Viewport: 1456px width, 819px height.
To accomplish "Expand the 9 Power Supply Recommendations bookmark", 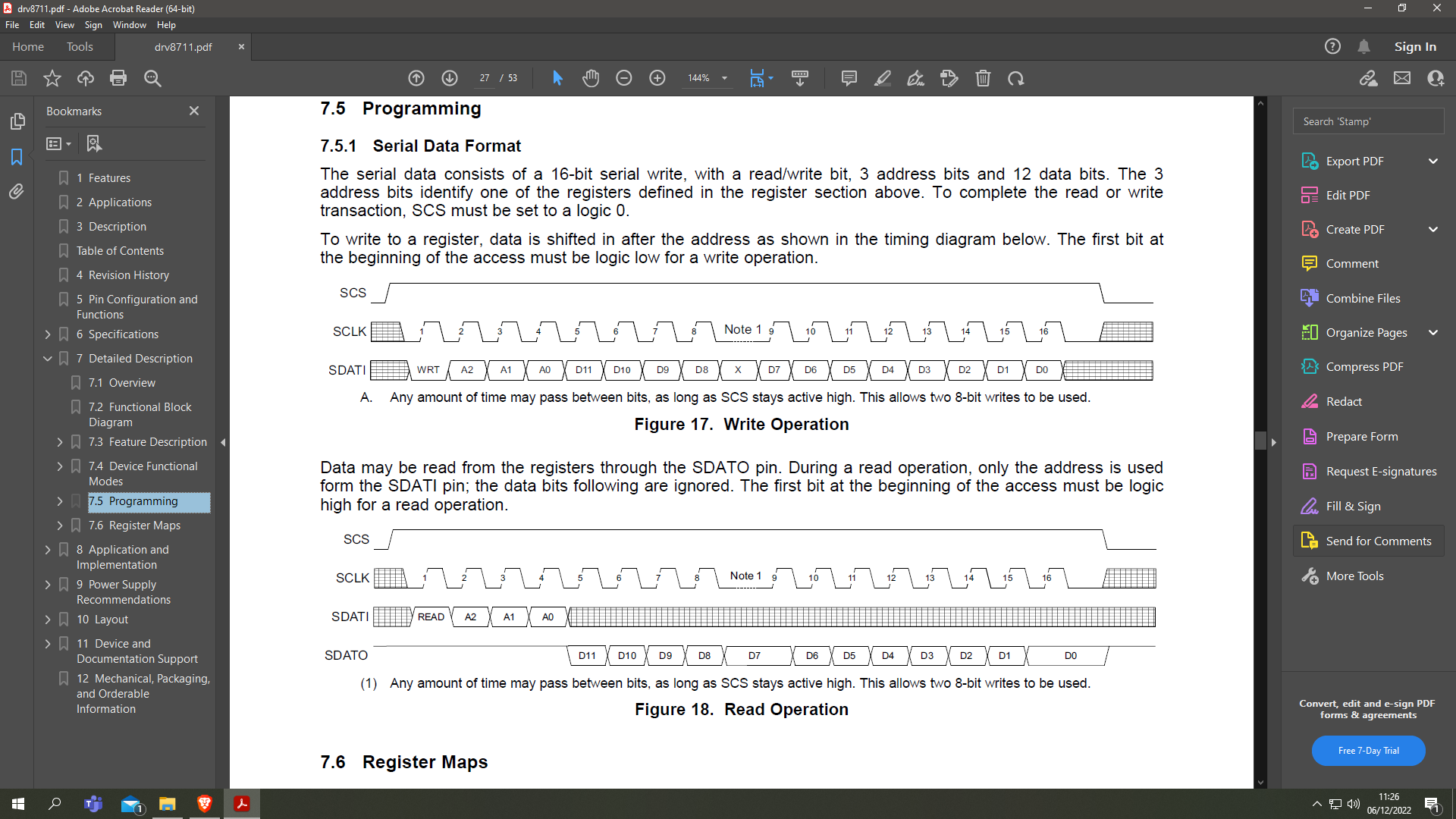I will point(48,585).
